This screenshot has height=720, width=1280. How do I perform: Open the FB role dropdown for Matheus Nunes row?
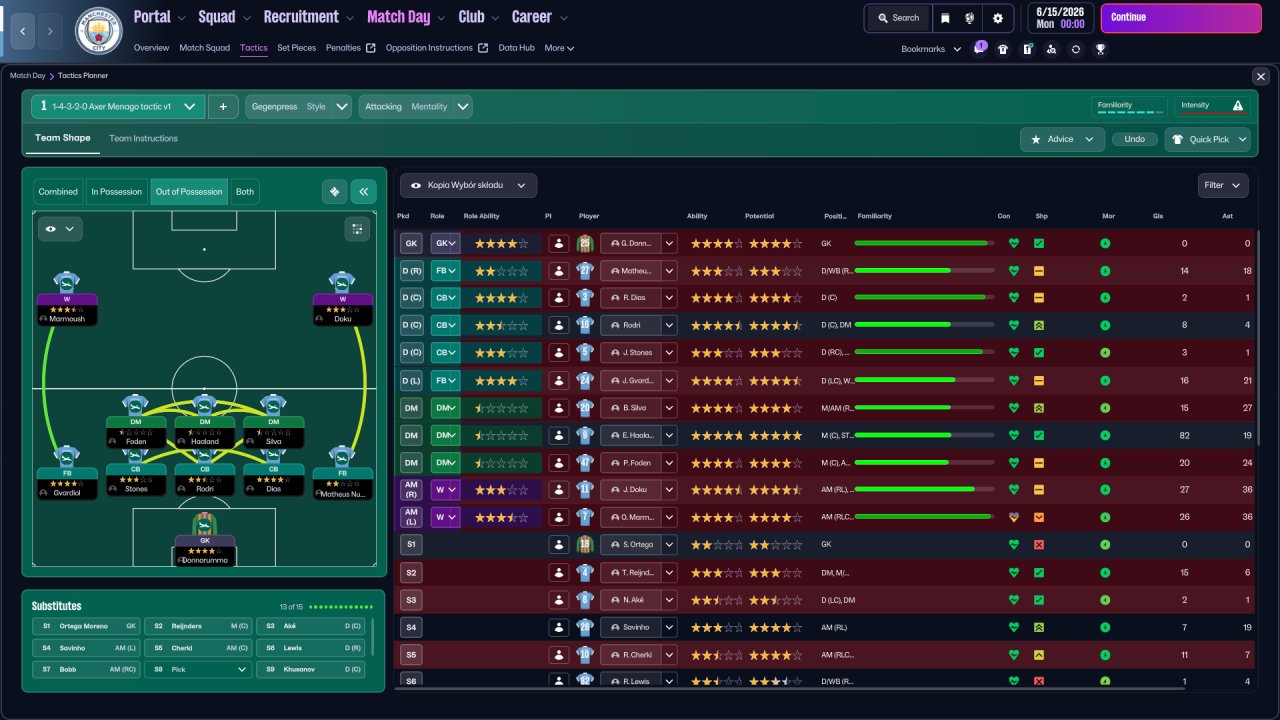445,270
